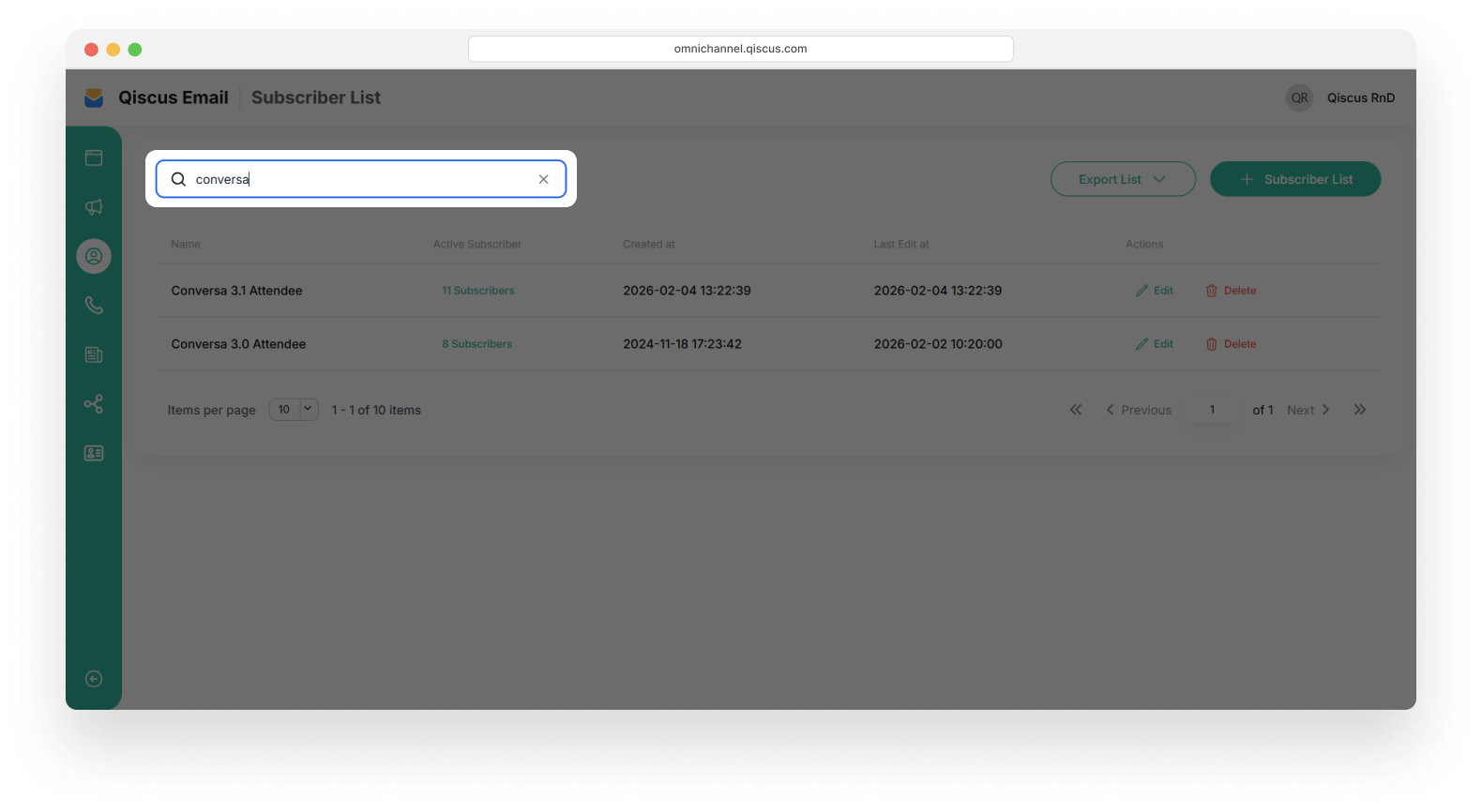Click the Actions column header
1482x812 pixels.
click(1144, 244)
